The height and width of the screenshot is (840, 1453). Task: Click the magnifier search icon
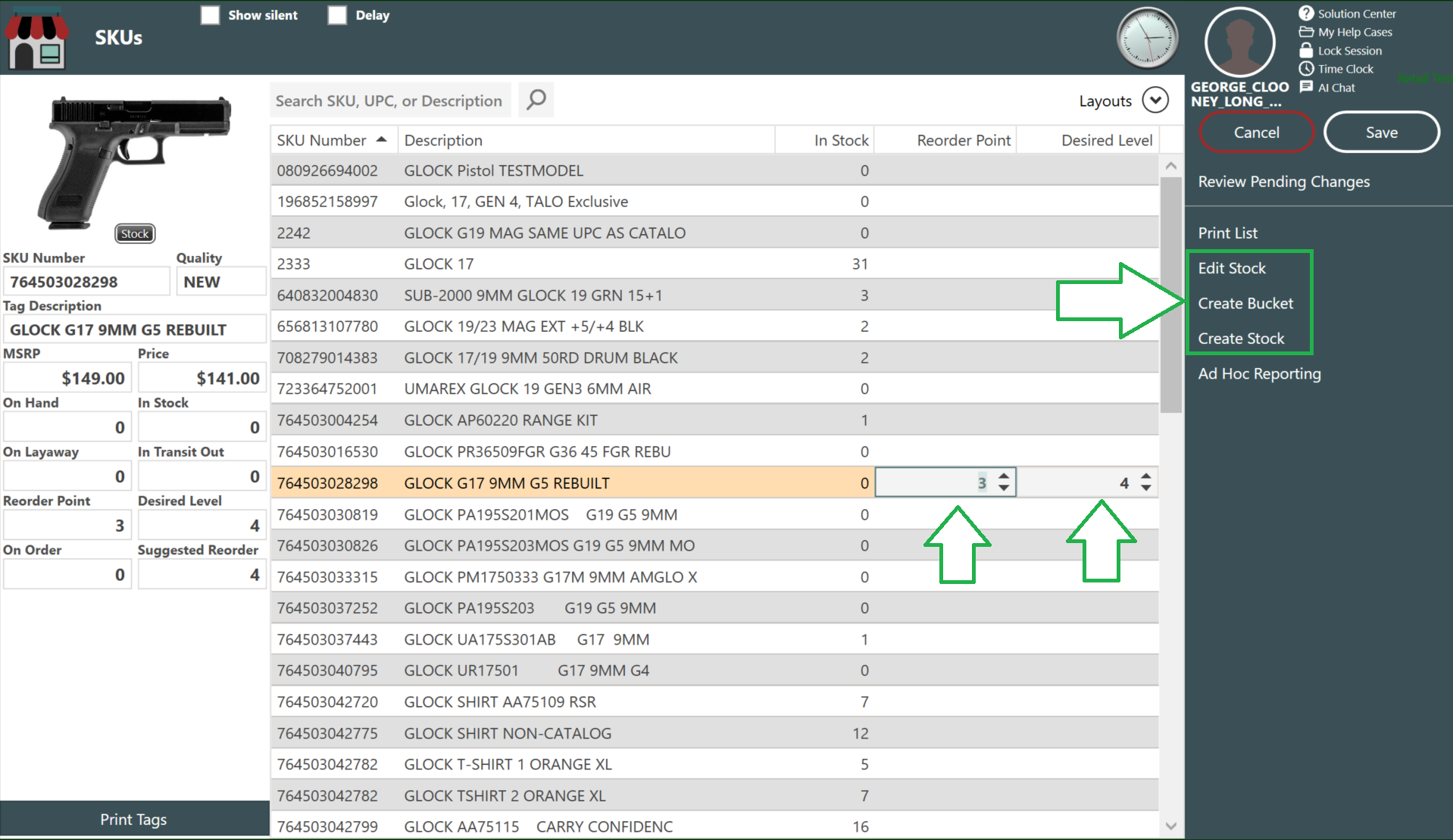click(536, 100)
